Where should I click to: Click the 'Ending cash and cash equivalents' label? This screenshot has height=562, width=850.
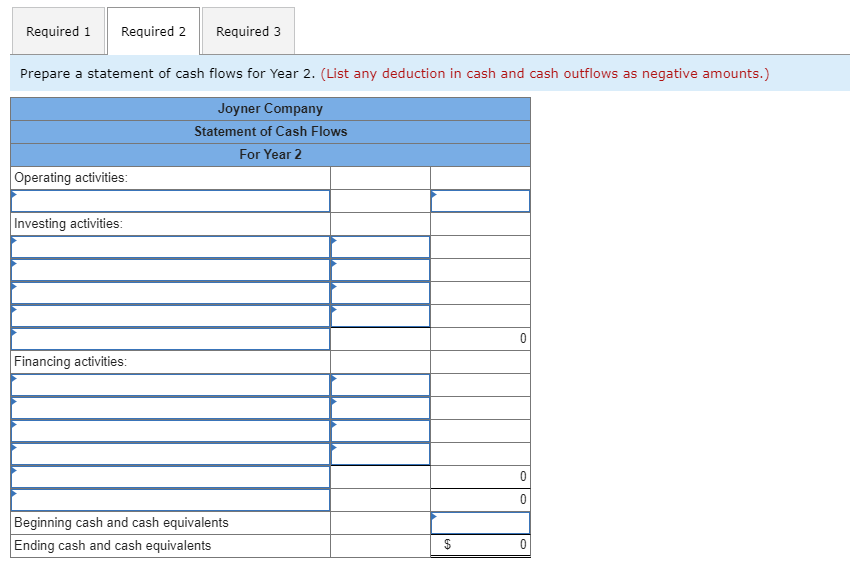tap(113, 546)
